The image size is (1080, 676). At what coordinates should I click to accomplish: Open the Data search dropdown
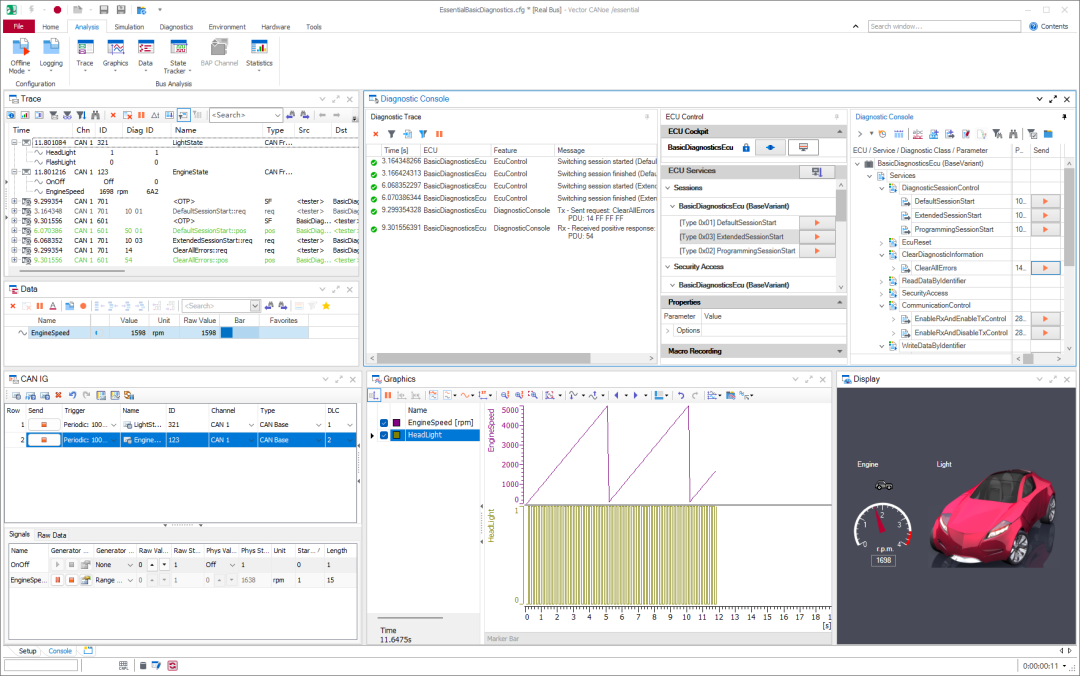(x=255, y=306)
